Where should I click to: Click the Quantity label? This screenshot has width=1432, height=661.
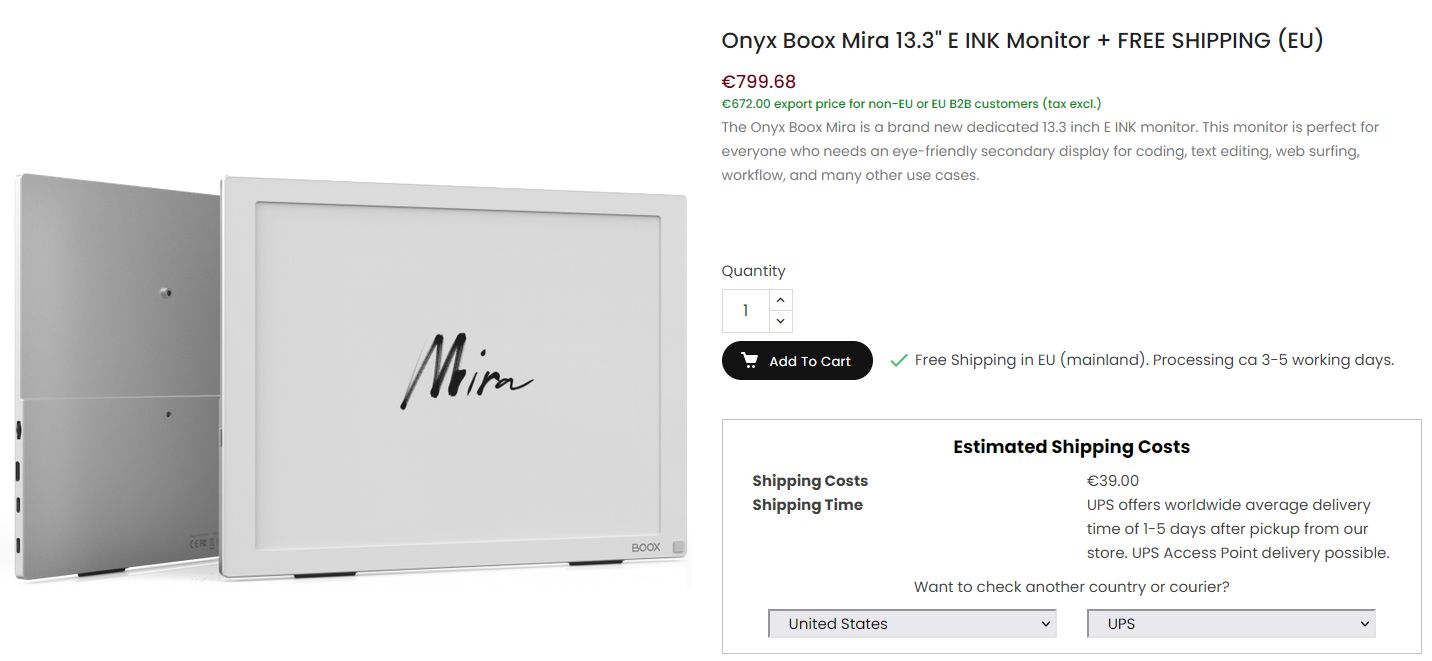[753, 271]
